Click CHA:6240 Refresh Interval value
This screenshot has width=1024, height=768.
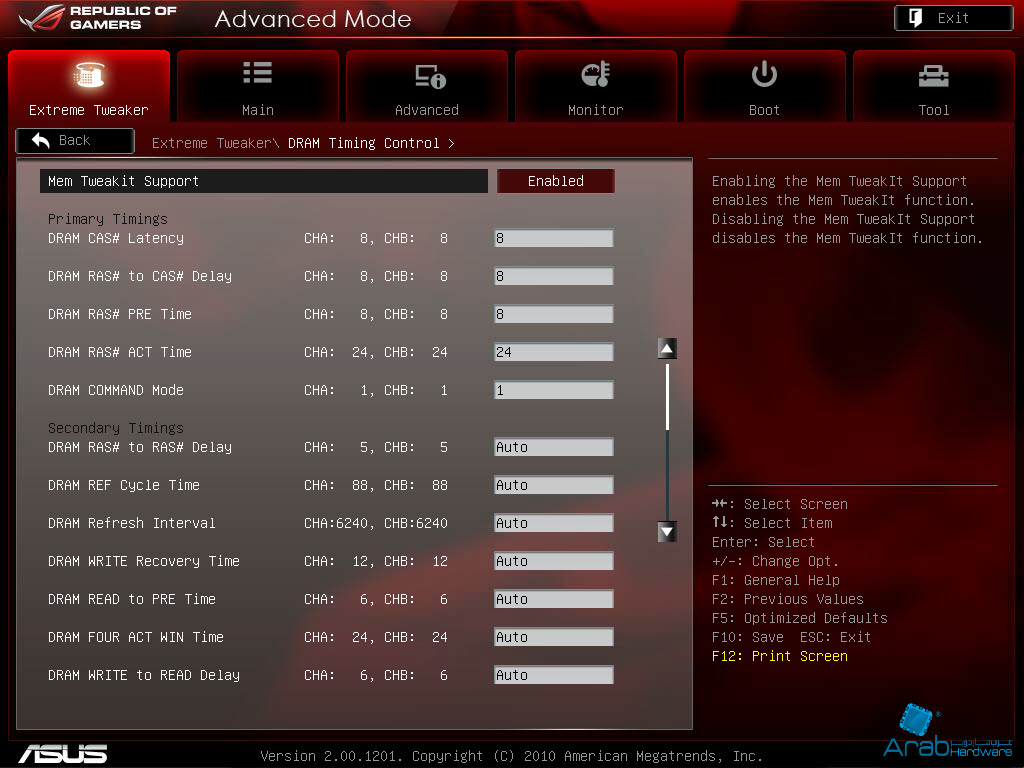(336, 523)
